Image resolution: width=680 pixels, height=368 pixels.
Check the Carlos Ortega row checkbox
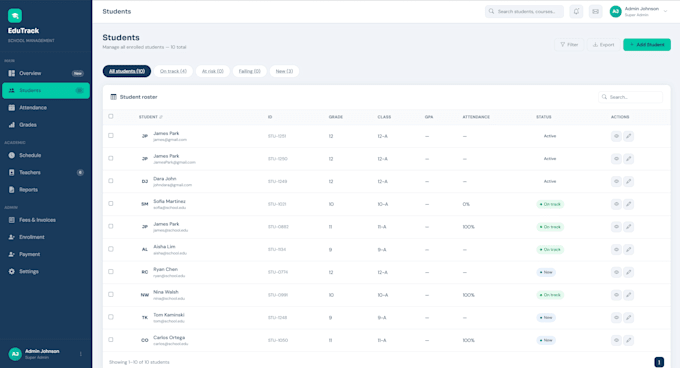point(111,339)
